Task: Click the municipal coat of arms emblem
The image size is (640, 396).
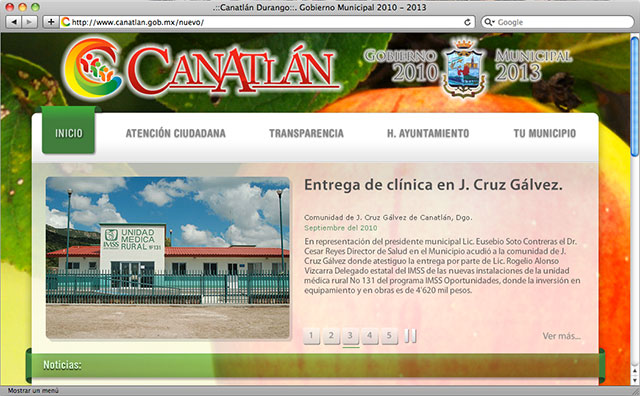Action: 465,67
